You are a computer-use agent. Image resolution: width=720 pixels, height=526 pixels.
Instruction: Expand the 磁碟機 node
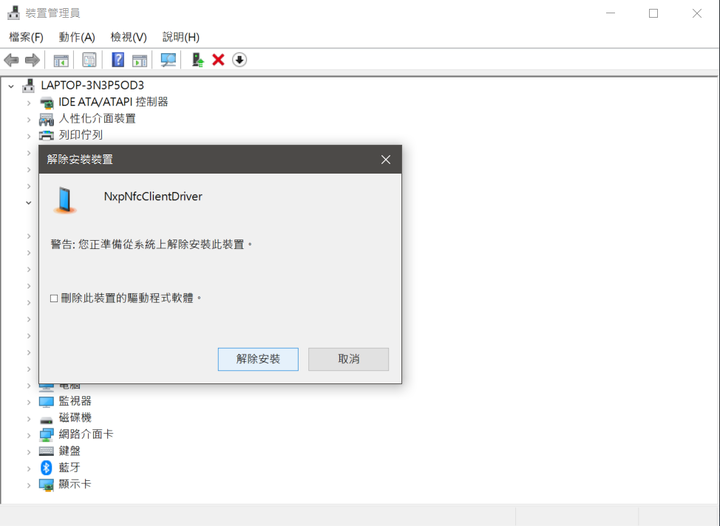[28, 419]
